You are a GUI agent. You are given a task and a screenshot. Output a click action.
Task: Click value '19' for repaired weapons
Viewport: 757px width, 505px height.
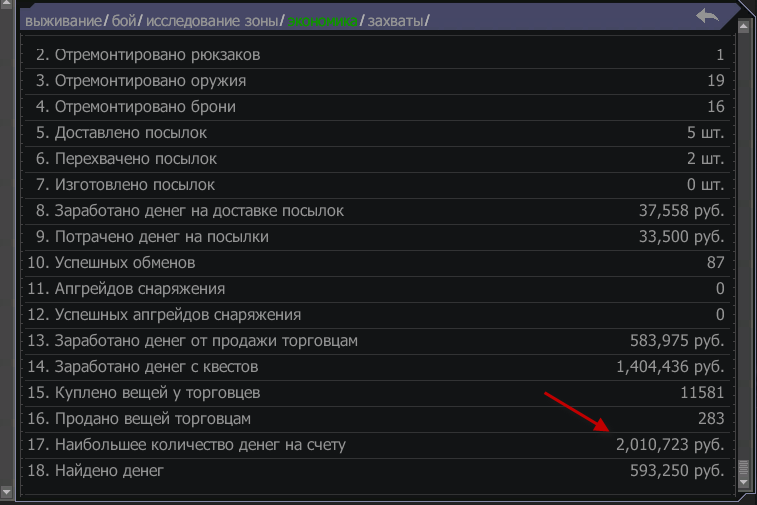tap(716, 81)
